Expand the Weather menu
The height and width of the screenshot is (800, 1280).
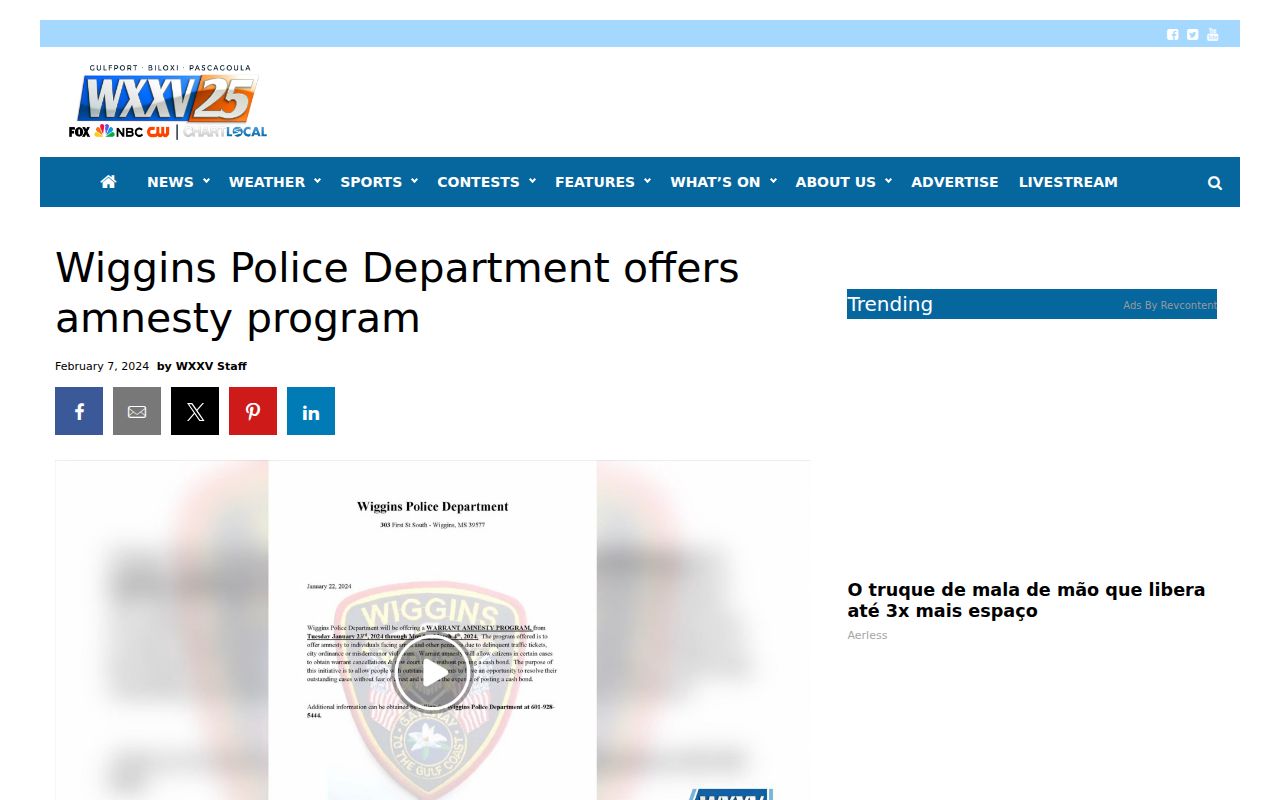point(275,182)
